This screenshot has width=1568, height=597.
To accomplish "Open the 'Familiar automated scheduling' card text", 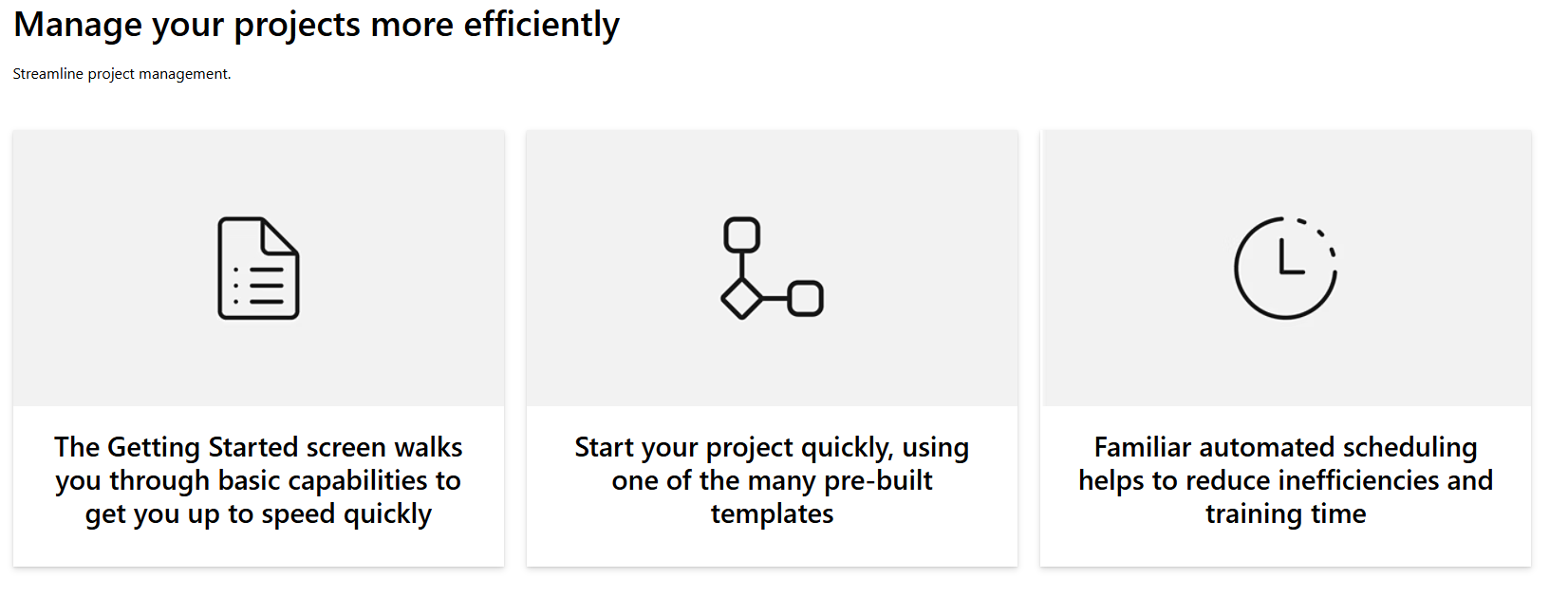I will (1285, 480).
